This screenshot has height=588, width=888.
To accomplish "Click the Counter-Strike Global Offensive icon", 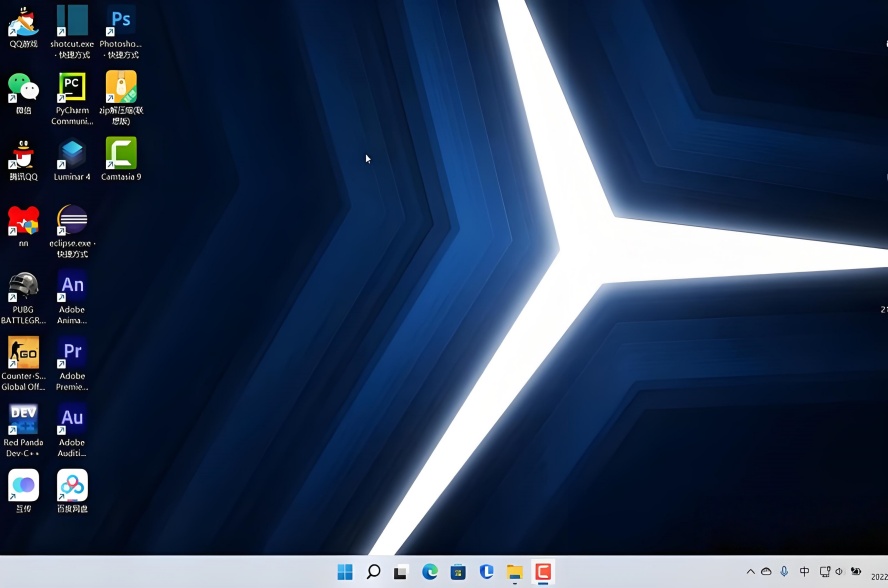I will pos(23,353).
